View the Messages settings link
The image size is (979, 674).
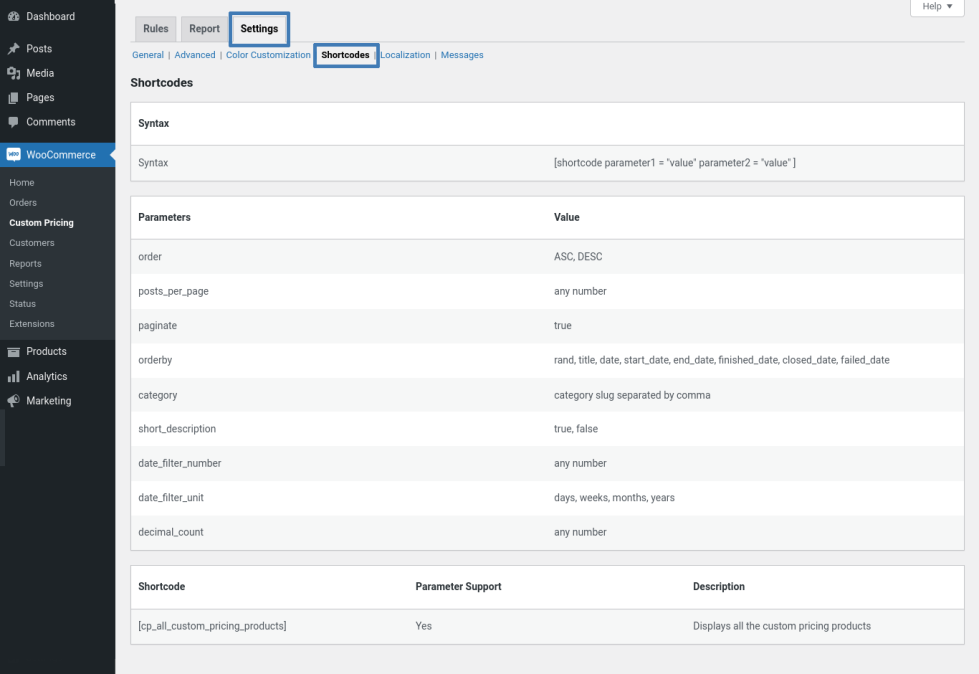click(x=462, y=55)
